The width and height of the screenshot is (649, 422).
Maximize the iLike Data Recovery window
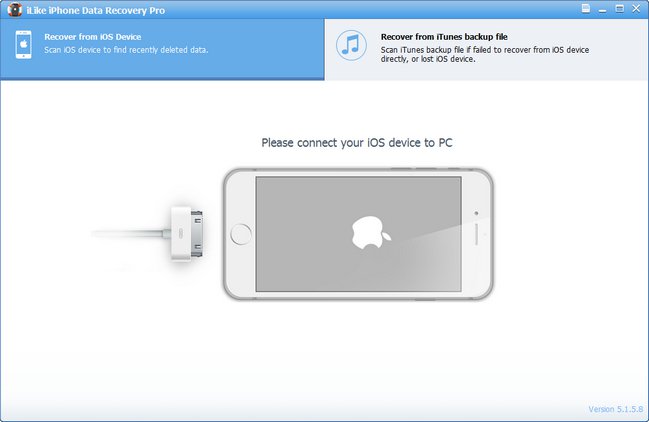620,9
